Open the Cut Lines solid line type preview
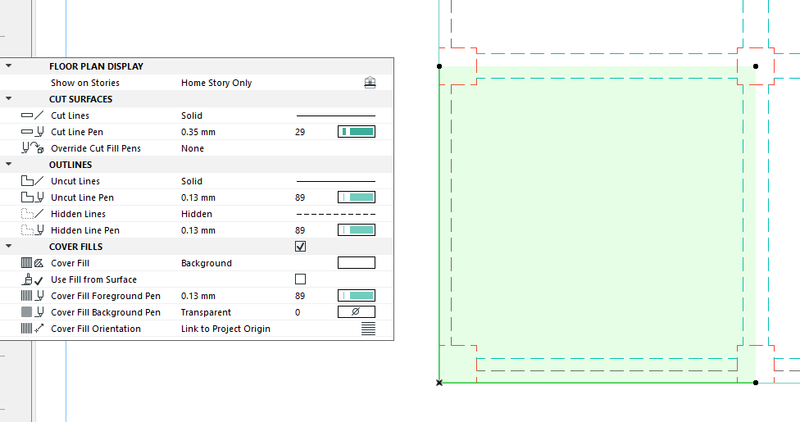Screen dimensions: 800x422 pos(336,116)
